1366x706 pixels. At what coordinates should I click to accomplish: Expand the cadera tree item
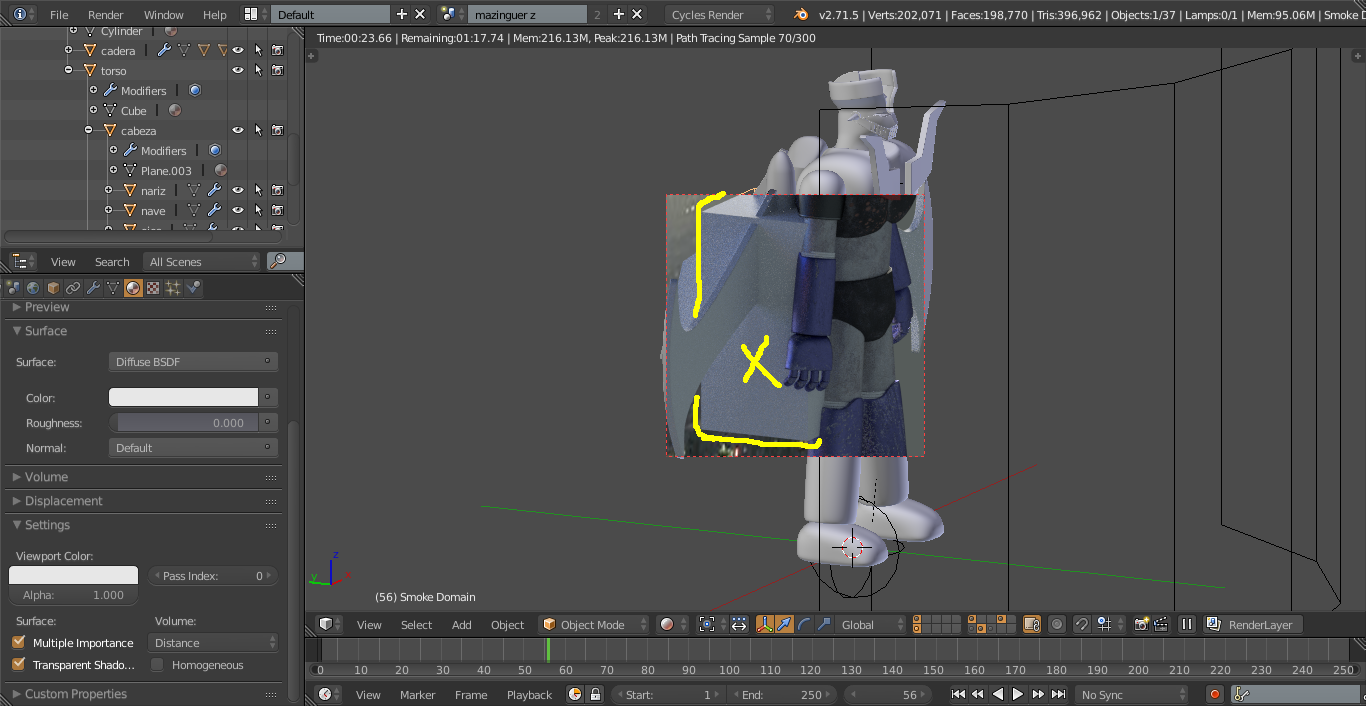69,50
